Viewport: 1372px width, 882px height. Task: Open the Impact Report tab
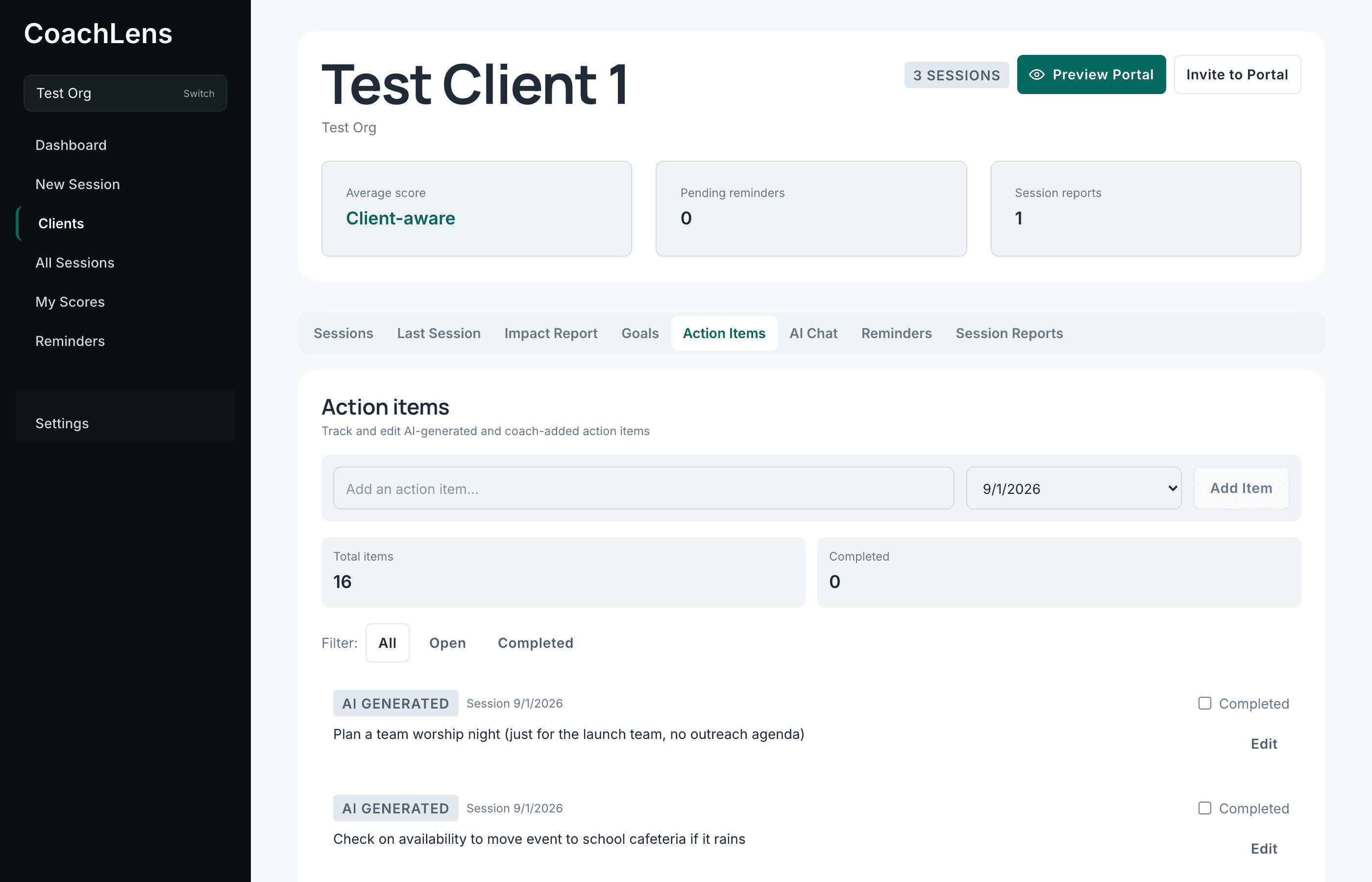click(x=551, y=333)
